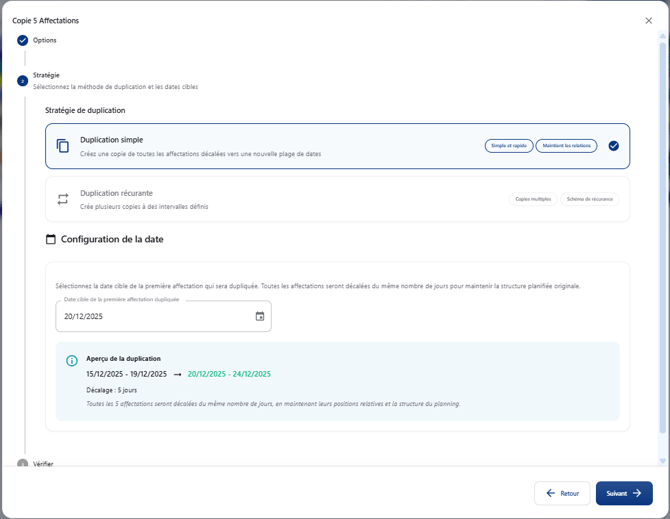Open the date picker calendar icon

coord(260,316)
